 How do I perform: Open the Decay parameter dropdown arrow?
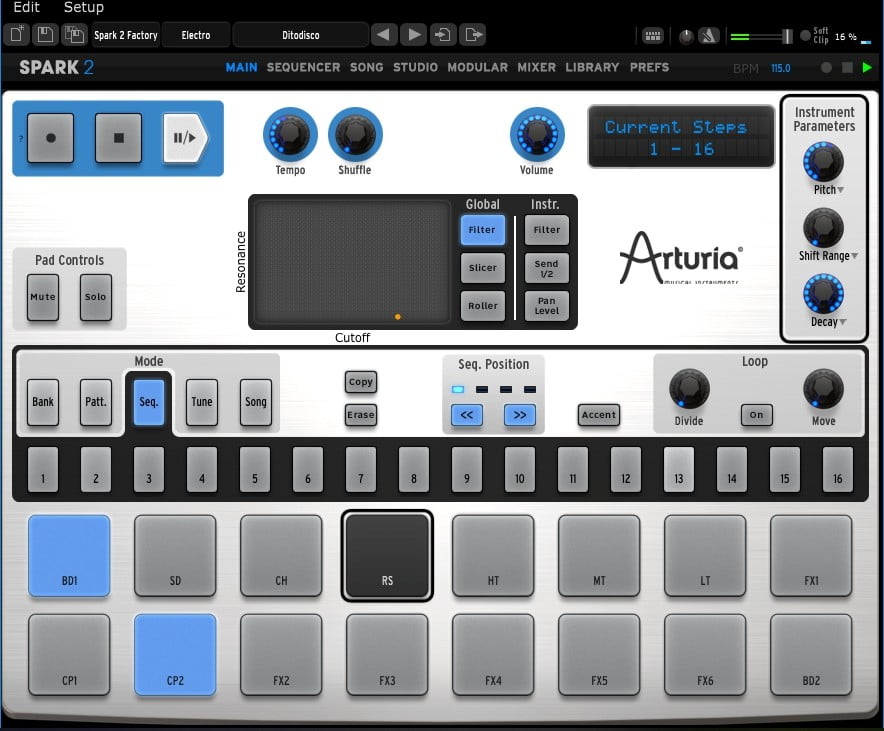coord(843,322)
